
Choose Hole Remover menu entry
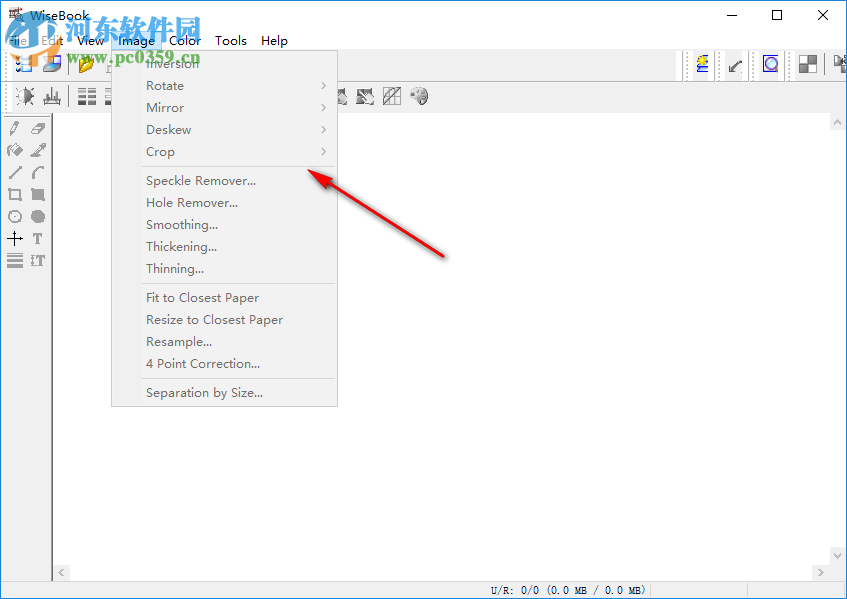point(225,203)
